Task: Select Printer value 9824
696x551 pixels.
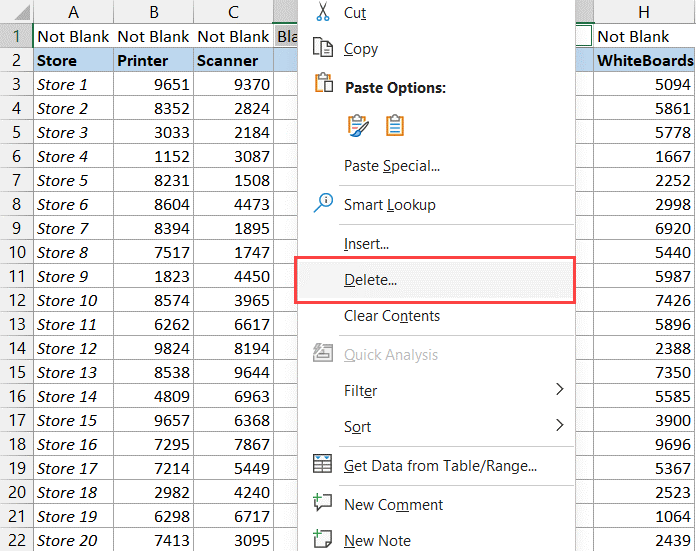Action: (x=154, y=348)
